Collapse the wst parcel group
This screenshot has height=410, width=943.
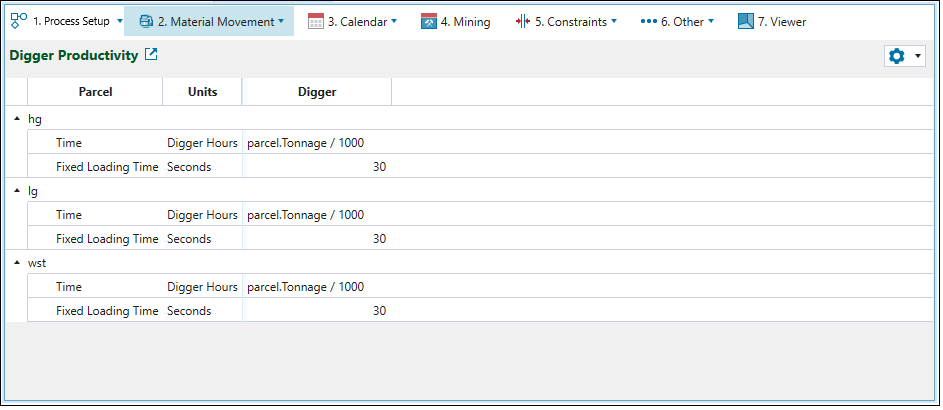pos(17,263)
